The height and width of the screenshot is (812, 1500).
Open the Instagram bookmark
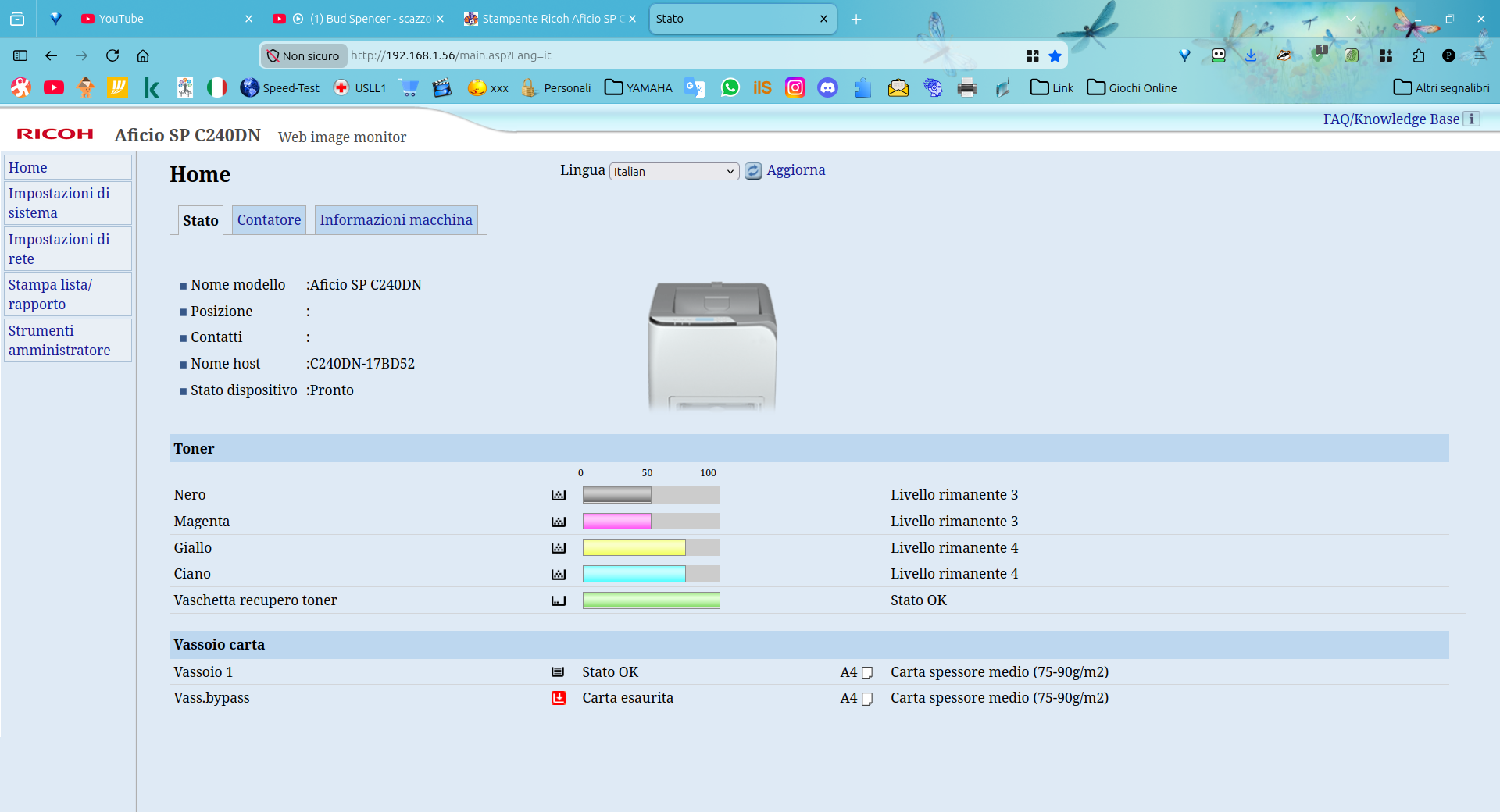(x=795, y=87)
